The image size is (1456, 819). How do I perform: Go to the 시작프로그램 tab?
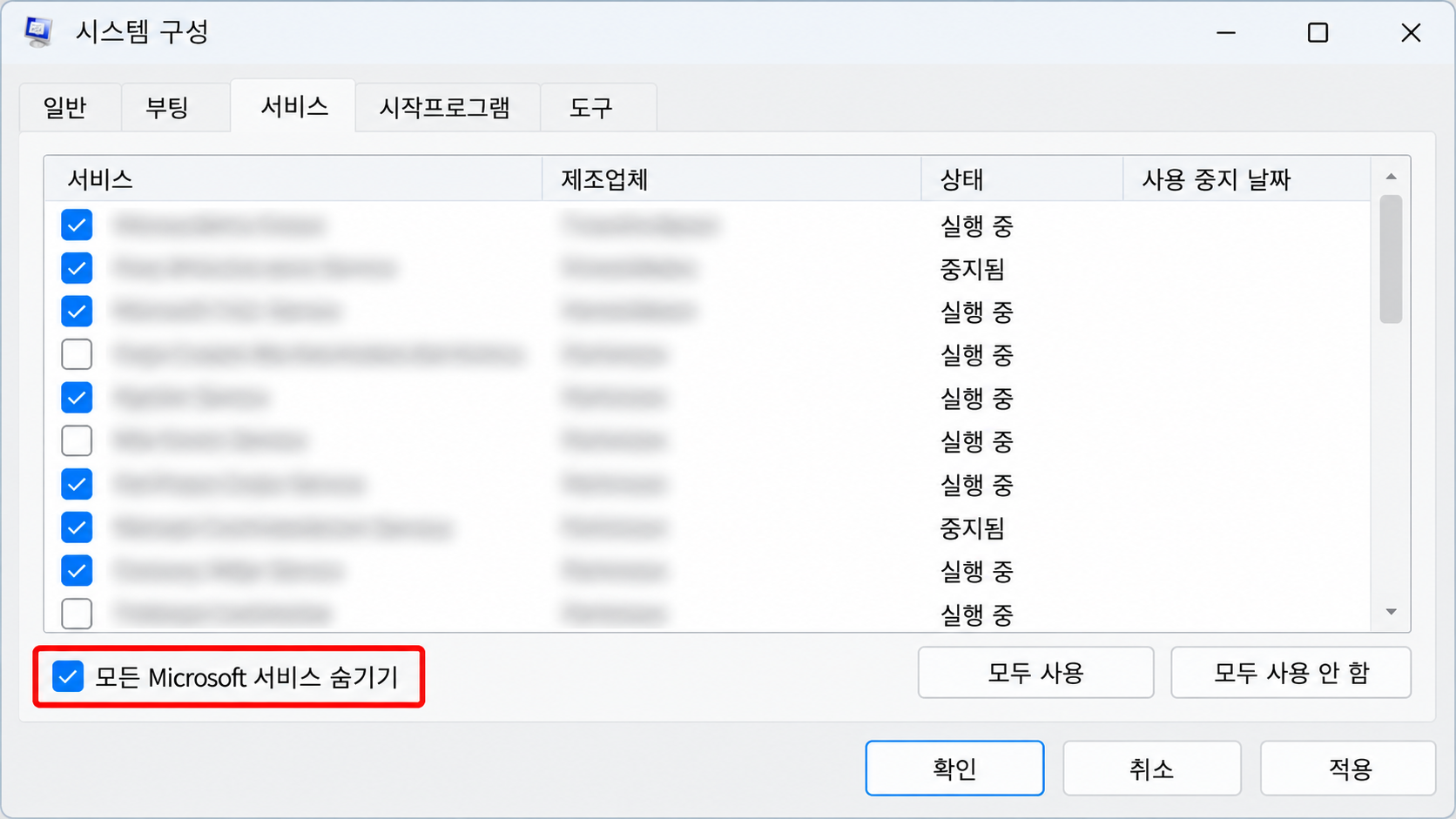[x=448, y=108]
